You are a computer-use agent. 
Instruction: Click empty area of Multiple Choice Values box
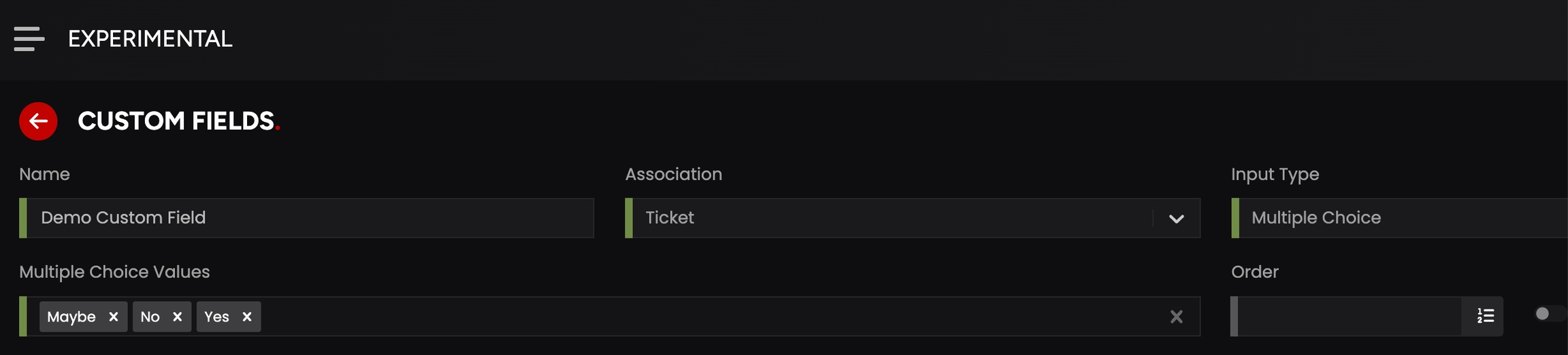(x=681, y=317)
